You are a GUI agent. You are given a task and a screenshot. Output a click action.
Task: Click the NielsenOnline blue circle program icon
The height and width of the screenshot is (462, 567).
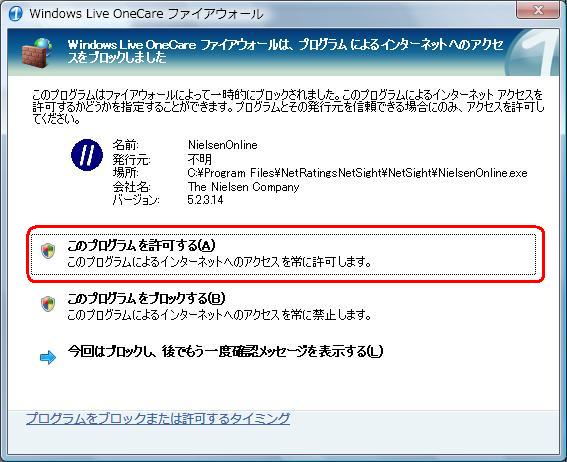87,155
